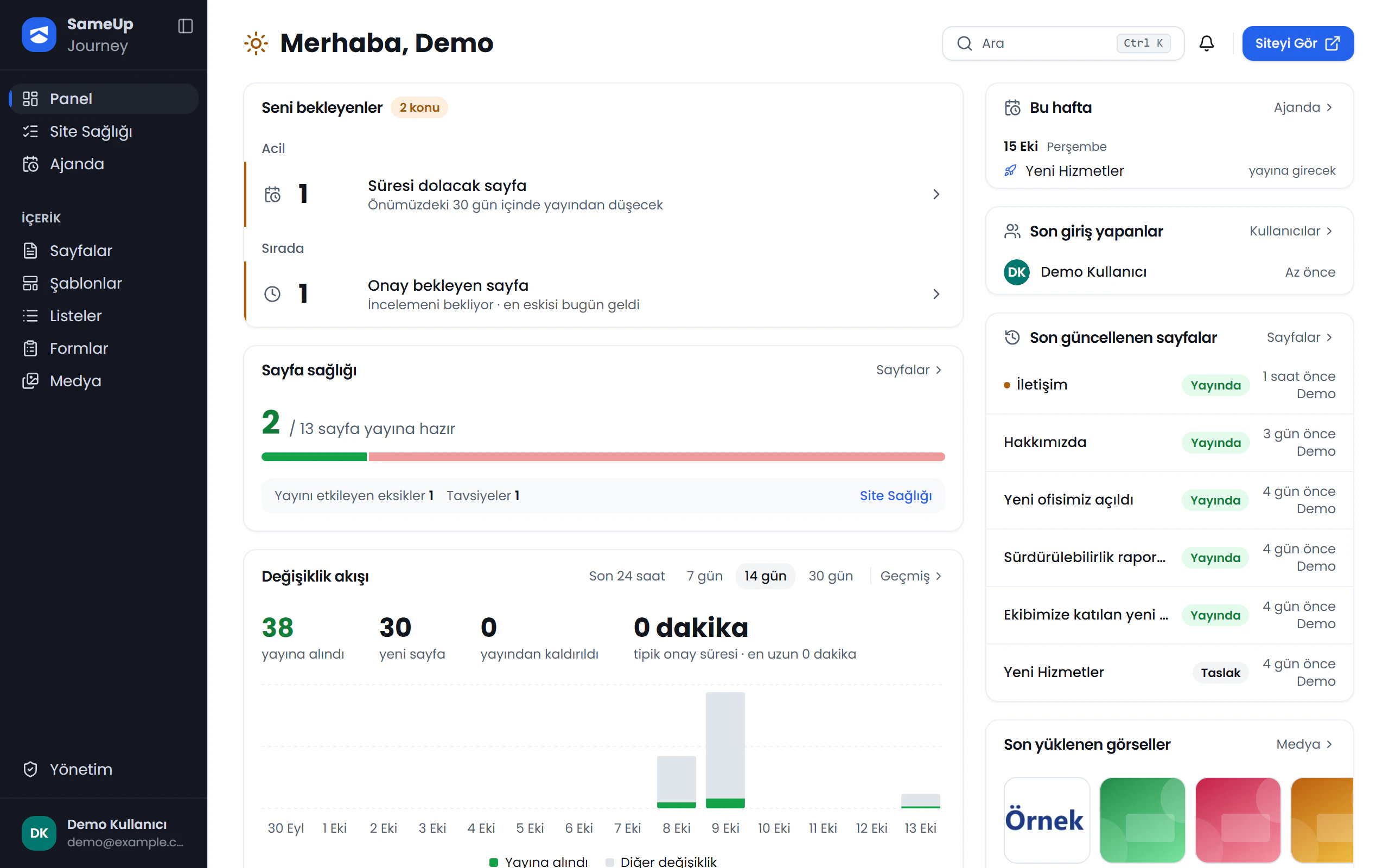Expand the Süresi dolacak sayfa row chevron
This screenshot has width=1389, height=868.
936,195
